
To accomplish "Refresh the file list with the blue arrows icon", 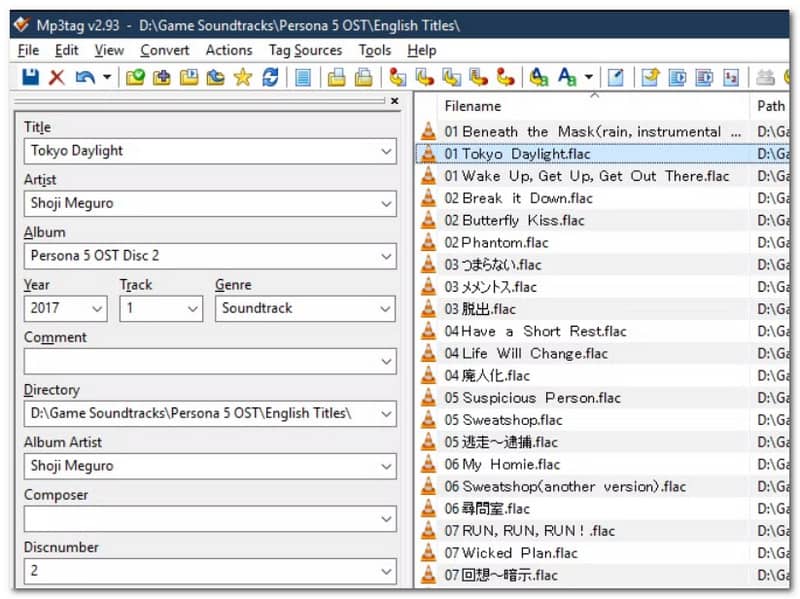I will (x=270, y=77).
